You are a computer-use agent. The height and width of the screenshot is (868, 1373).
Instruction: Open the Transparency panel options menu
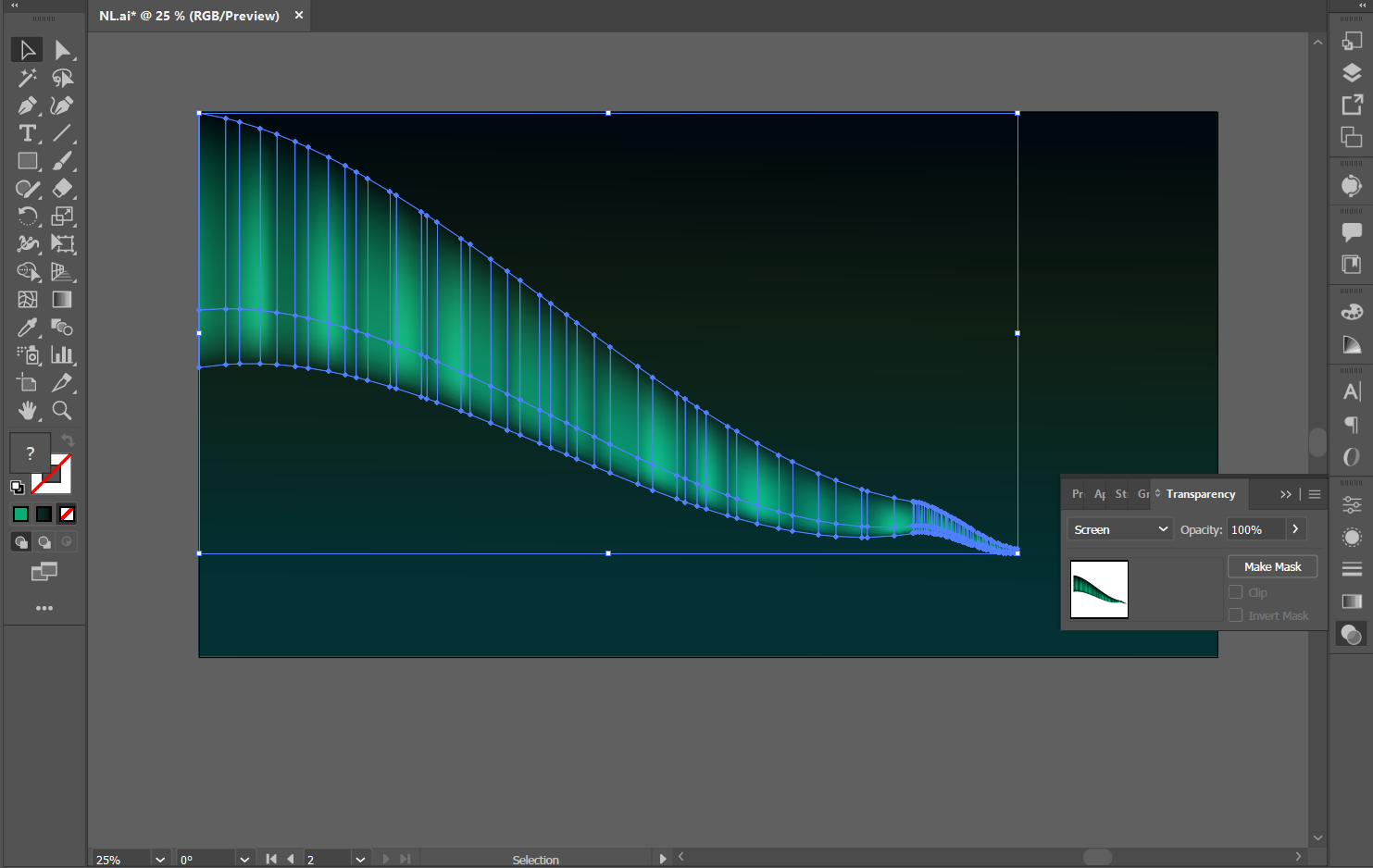[1315, 494]
